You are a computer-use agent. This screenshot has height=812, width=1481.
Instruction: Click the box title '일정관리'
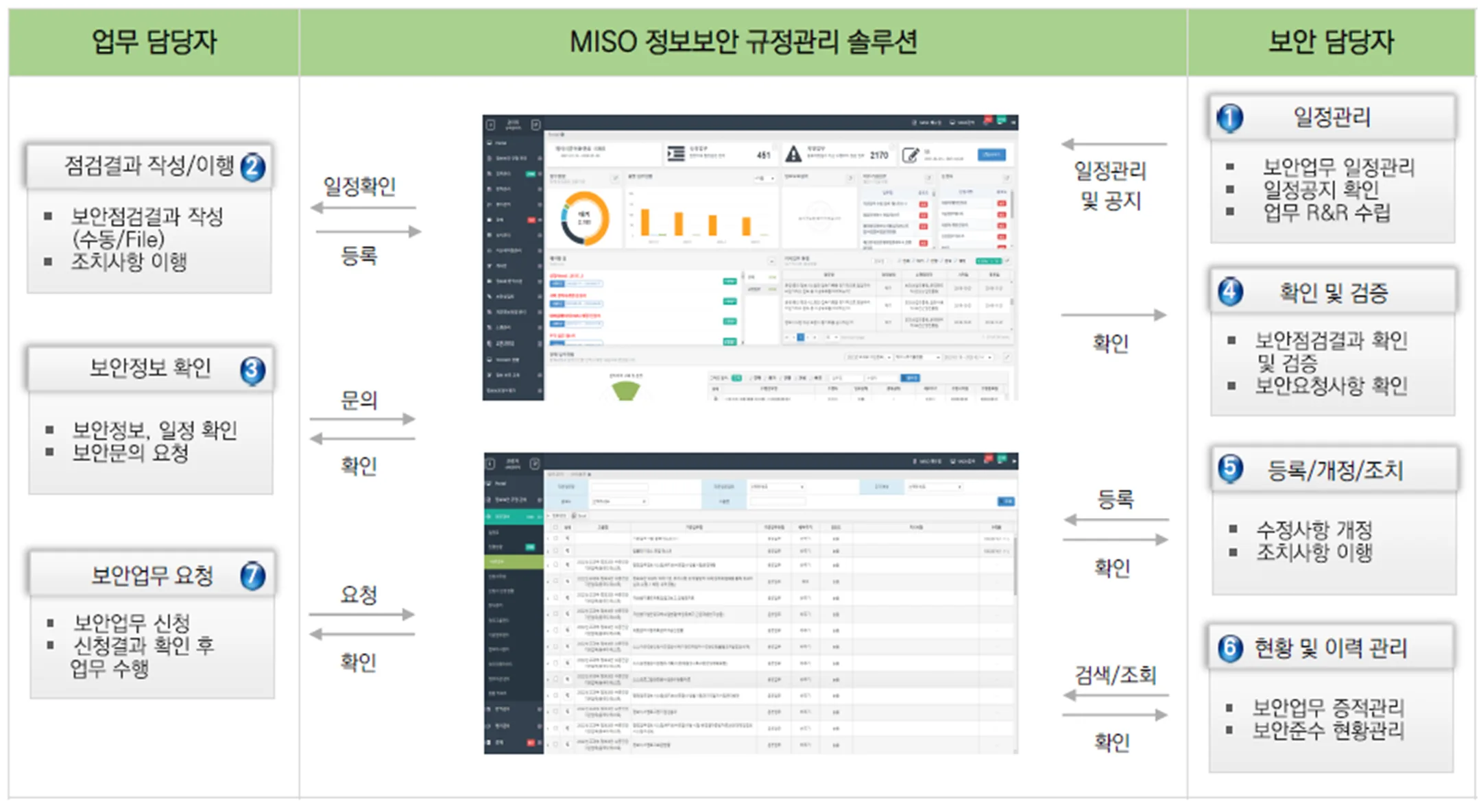point(1332,117)
